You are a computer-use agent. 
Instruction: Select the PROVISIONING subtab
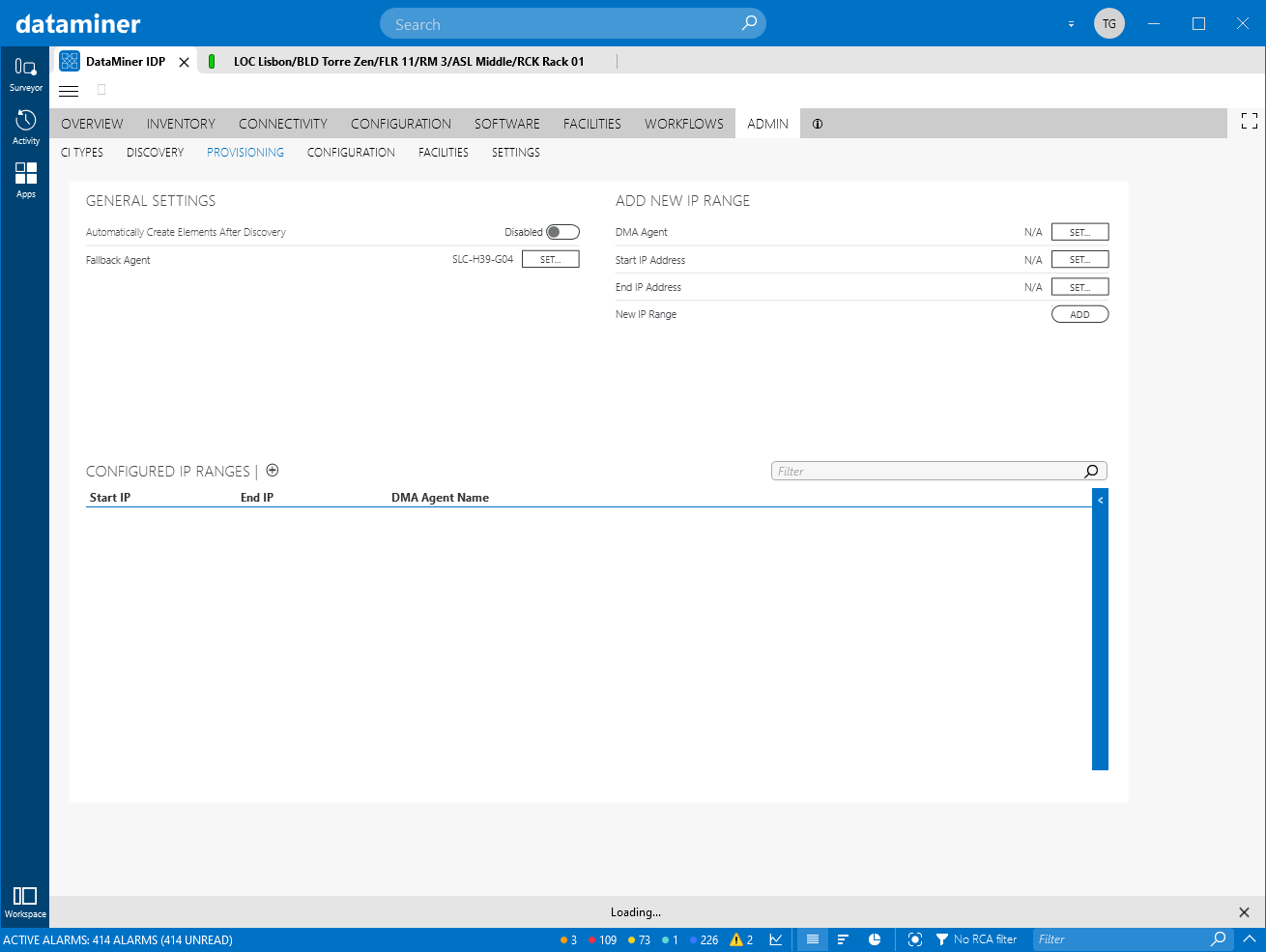[245, 153]
